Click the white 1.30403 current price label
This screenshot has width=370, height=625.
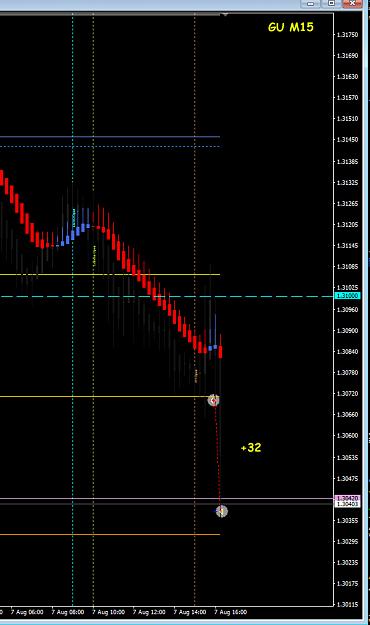(347, 504)
